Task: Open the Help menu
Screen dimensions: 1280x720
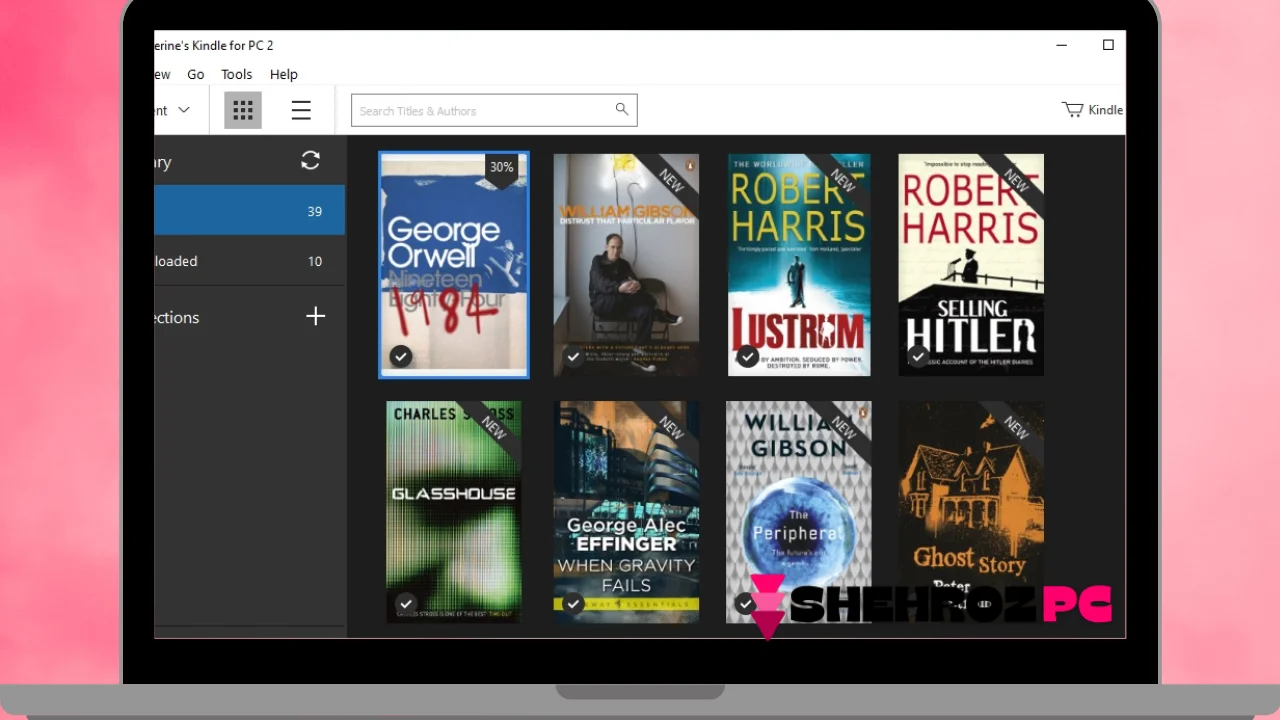Action: point(284,74)
